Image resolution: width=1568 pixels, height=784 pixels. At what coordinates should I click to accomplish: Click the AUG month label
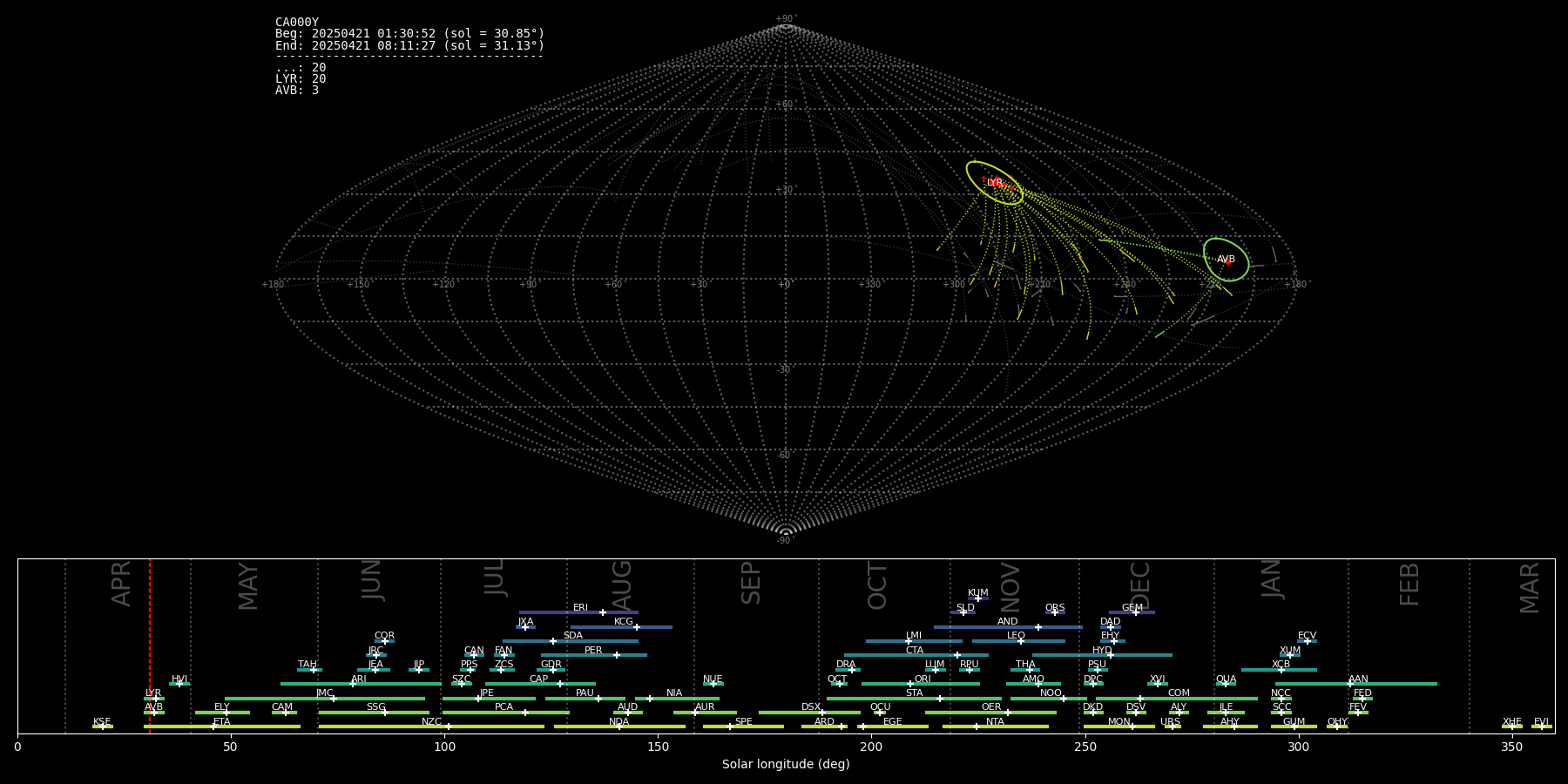point(622,585)
